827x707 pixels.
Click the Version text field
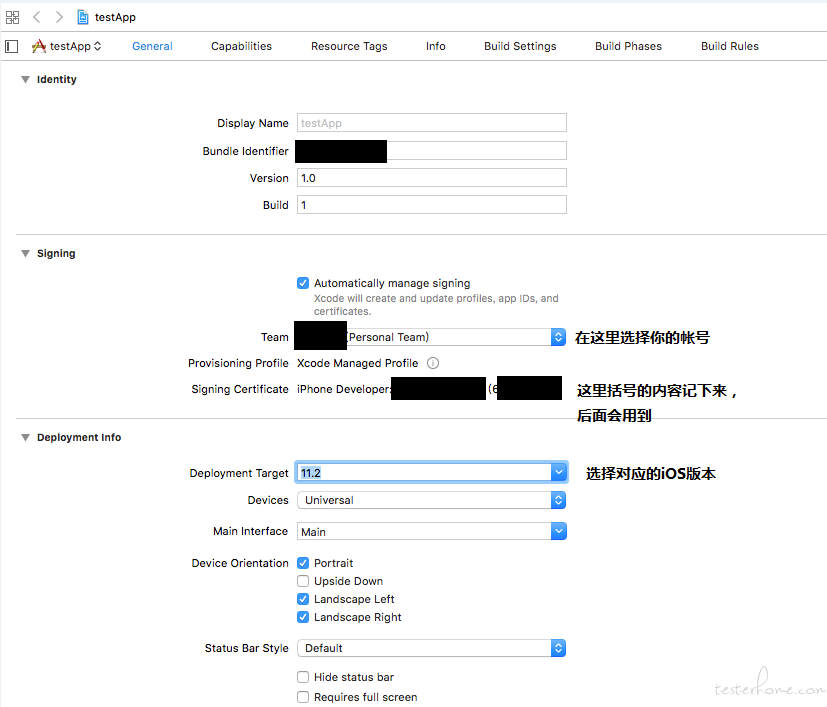point(432,178)
